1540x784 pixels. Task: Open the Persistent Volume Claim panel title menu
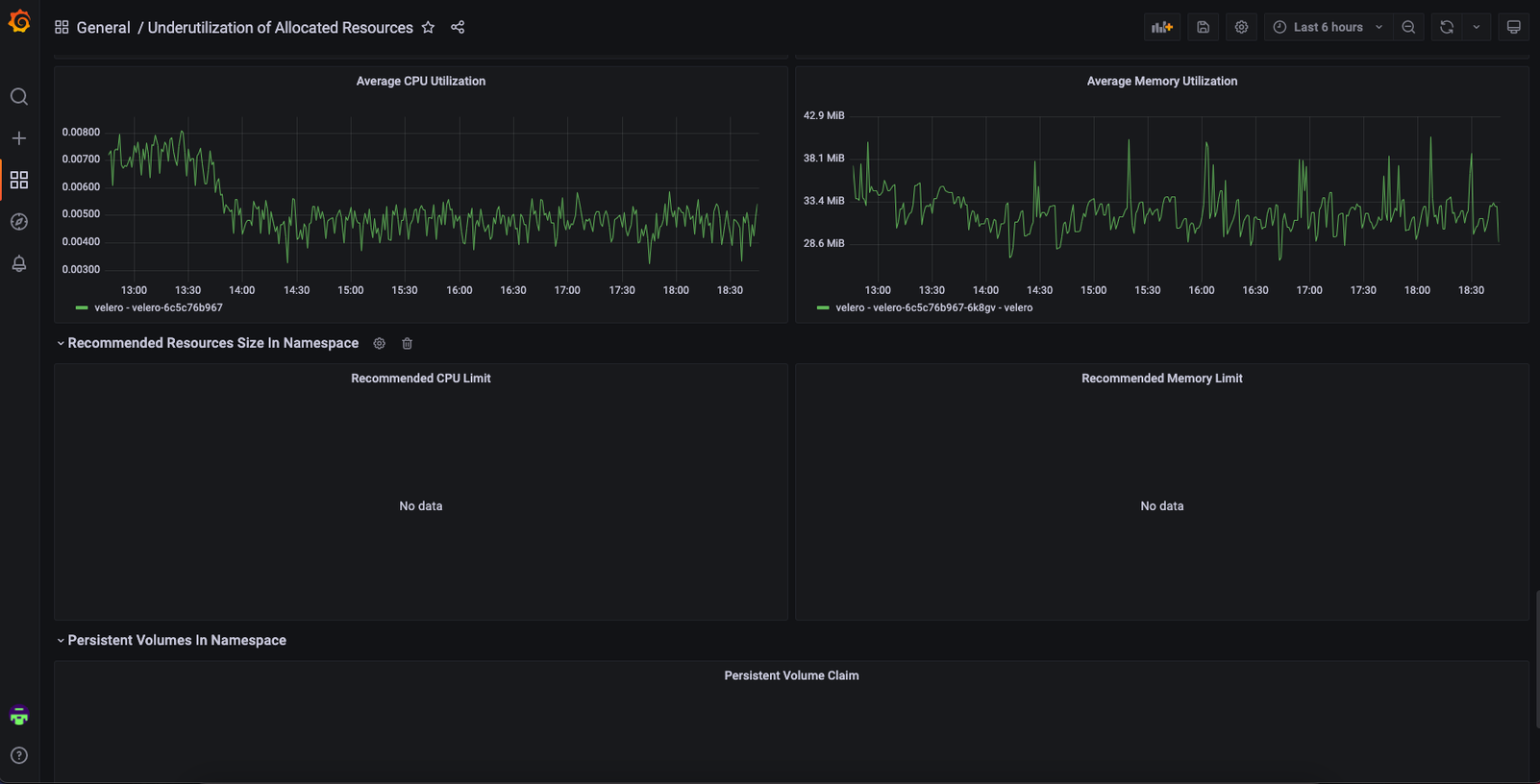click(x=791, y=676)
